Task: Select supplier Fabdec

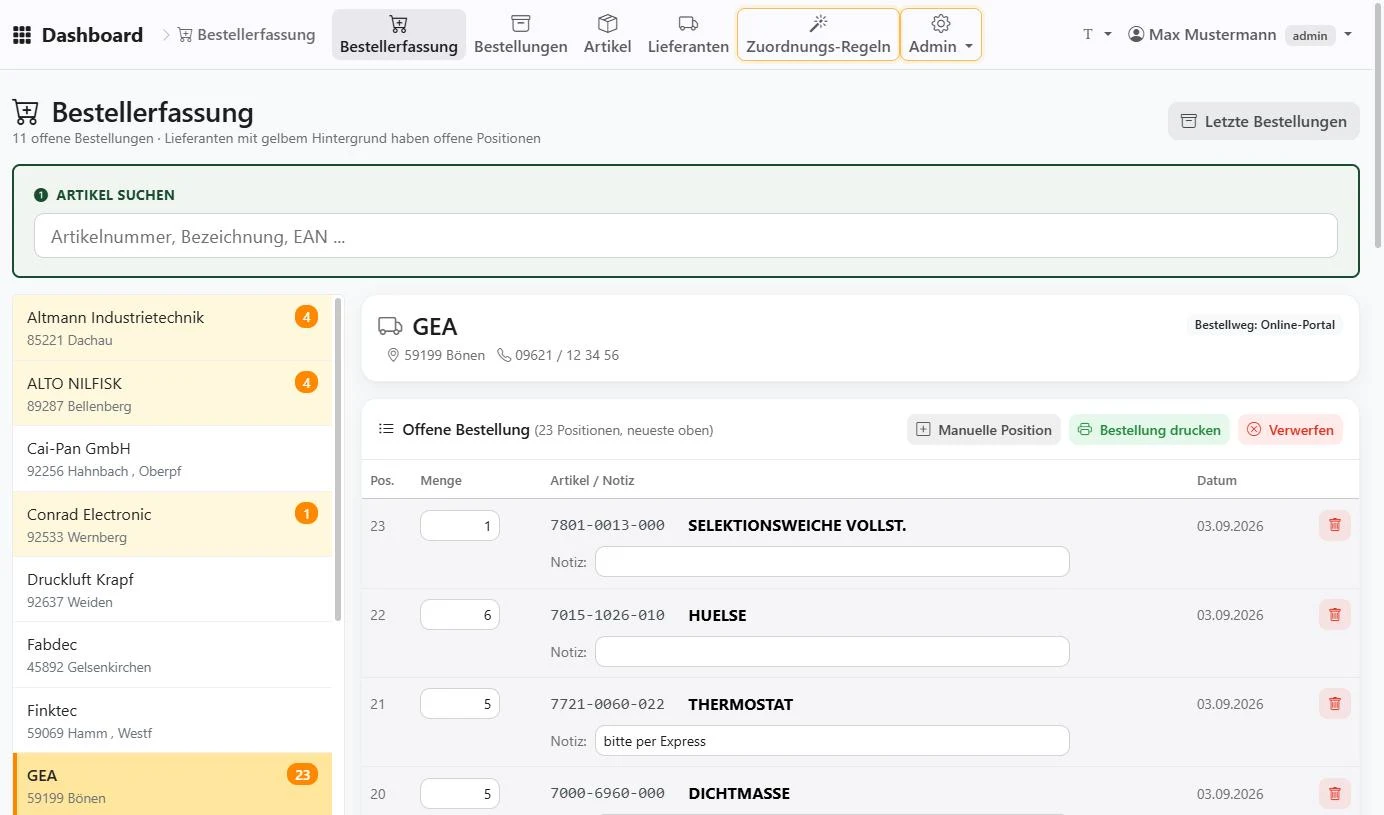Action: pos(172,655)
